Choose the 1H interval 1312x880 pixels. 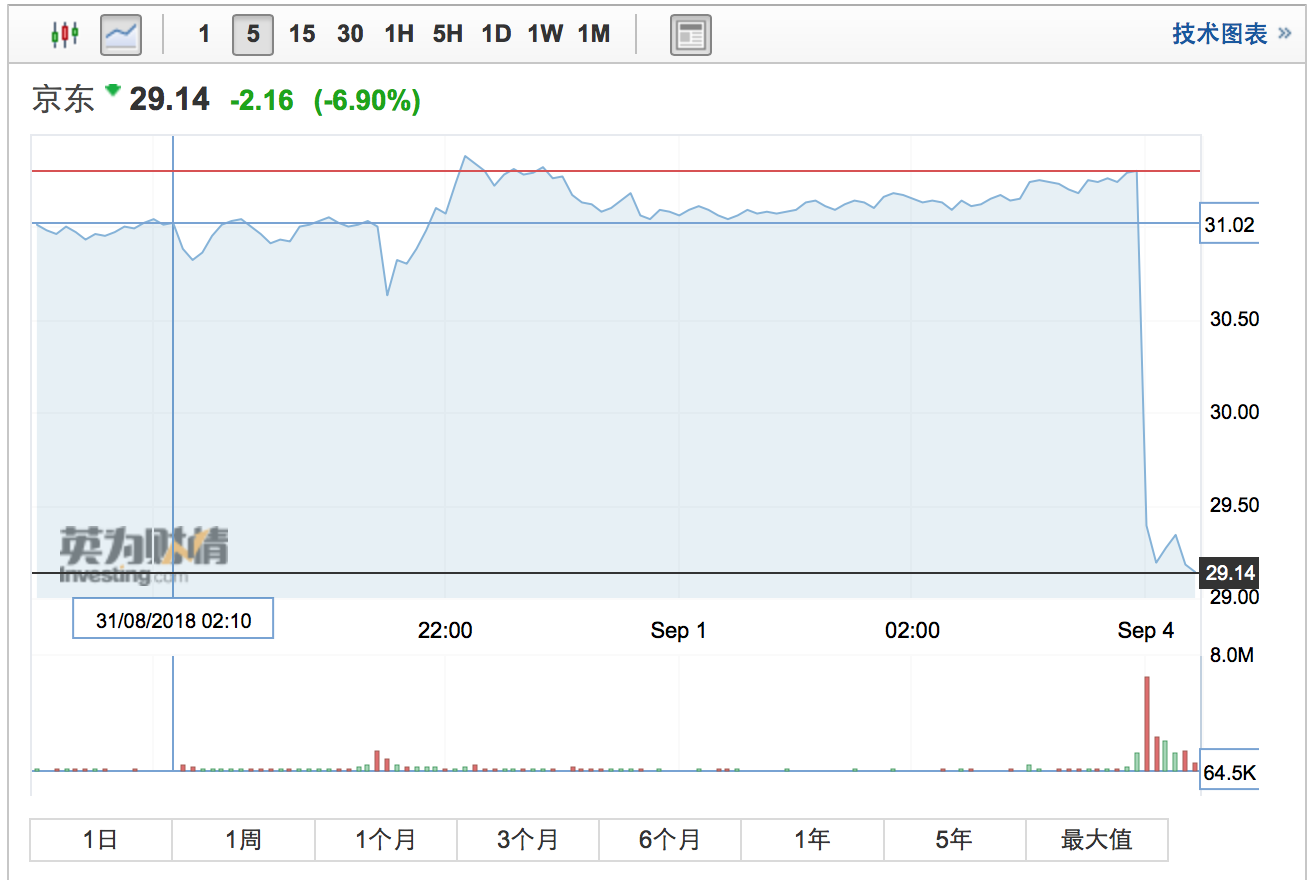coord(399,35)
